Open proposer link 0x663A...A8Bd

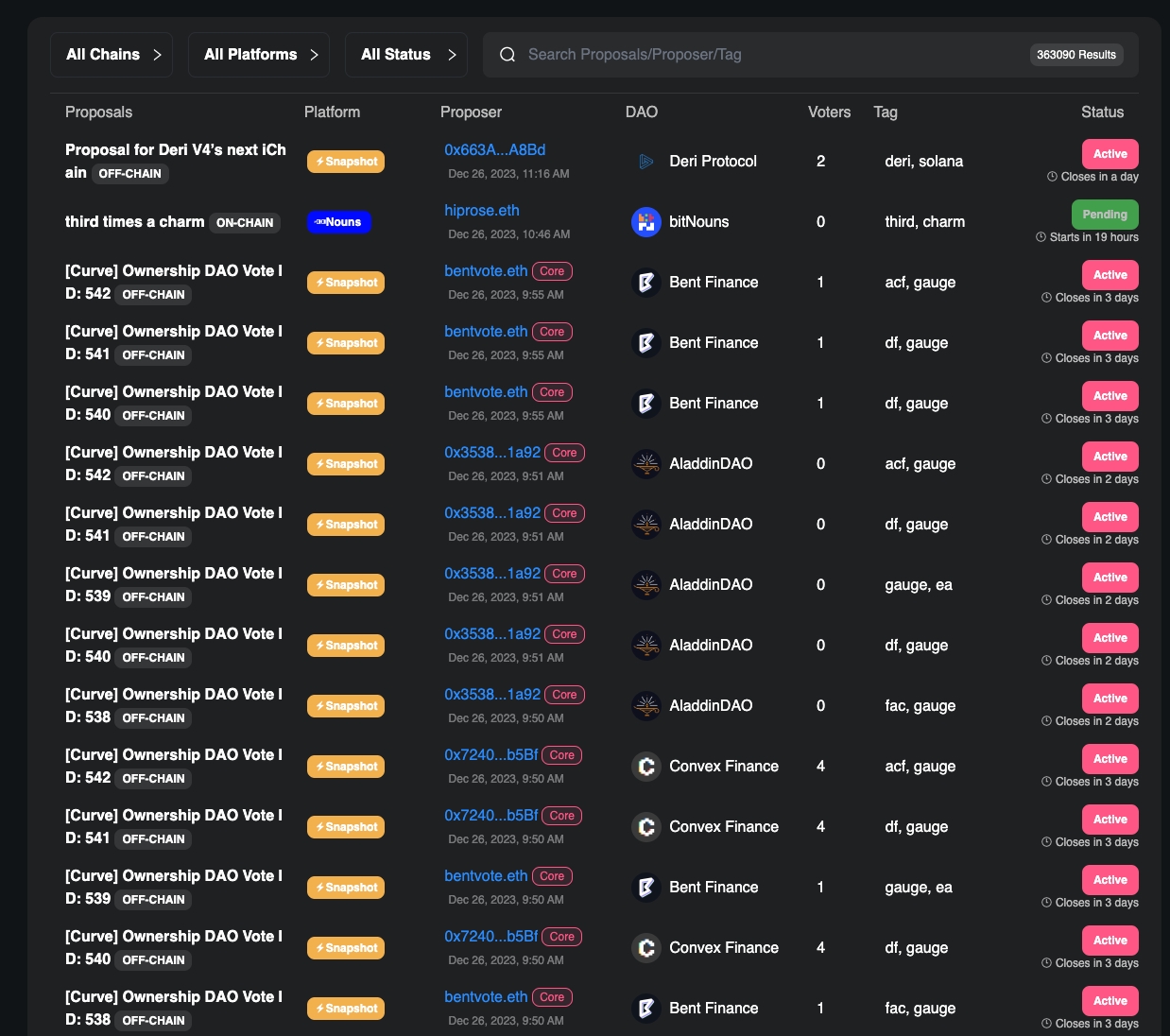pyautogui.click(x=494, y=150)
